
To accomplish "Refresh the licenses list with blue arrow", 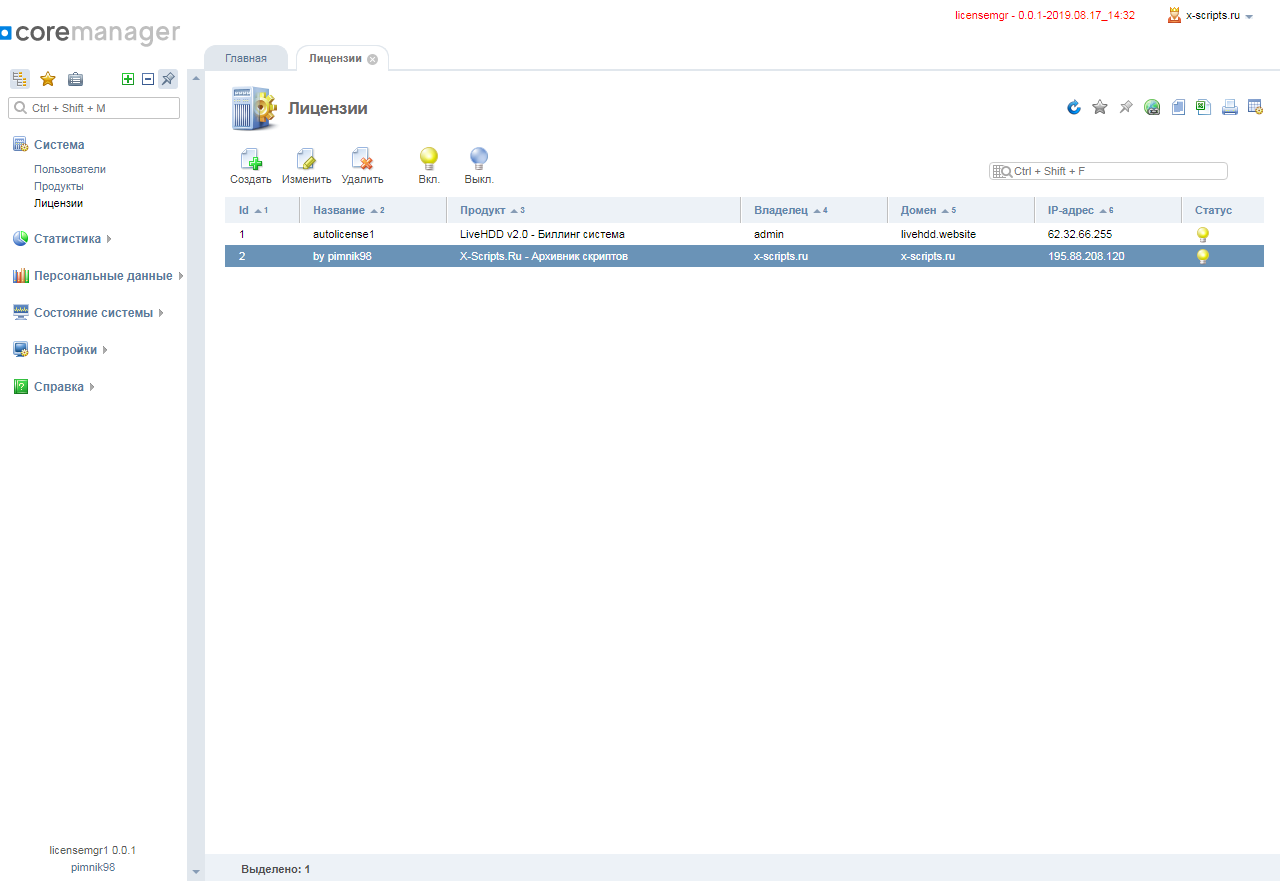I will pyautogui.click(x=1074, y=108).
